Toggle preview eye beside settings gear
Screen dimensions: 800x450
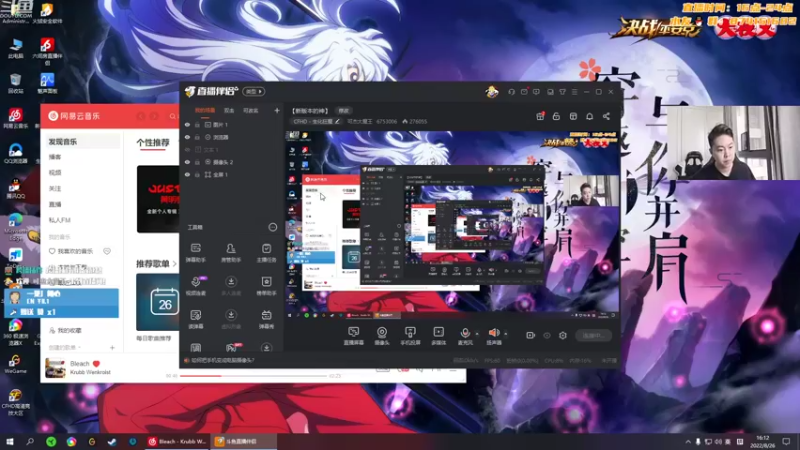(546, 335)
